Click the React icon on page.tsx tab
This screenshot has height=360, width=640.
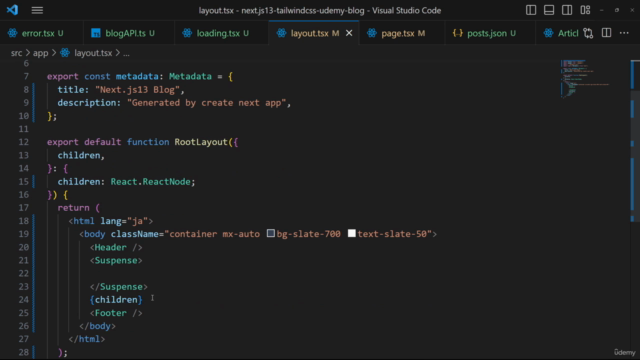click(x=371, y=33)
